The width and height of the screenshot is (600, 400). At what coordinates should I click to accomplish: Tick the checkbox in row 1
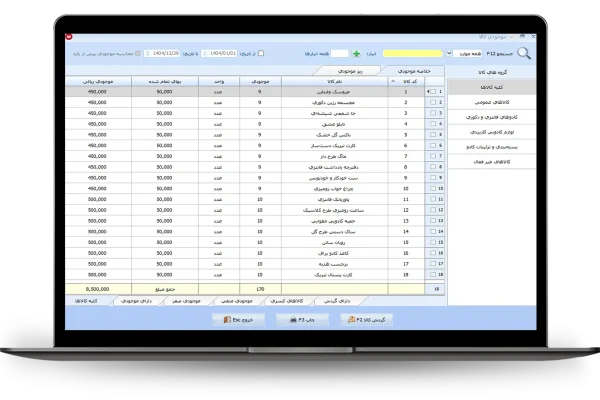click(x=433, y=91)
